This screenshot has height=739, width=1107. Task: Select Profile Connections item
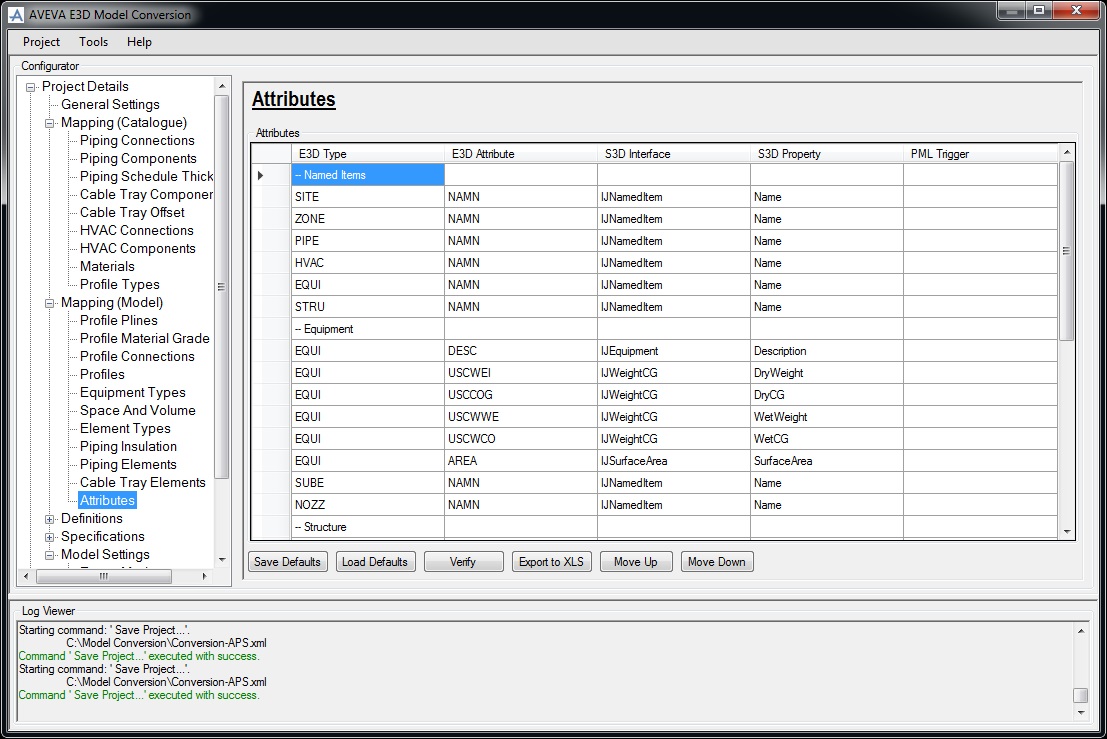tap(137, 356)
